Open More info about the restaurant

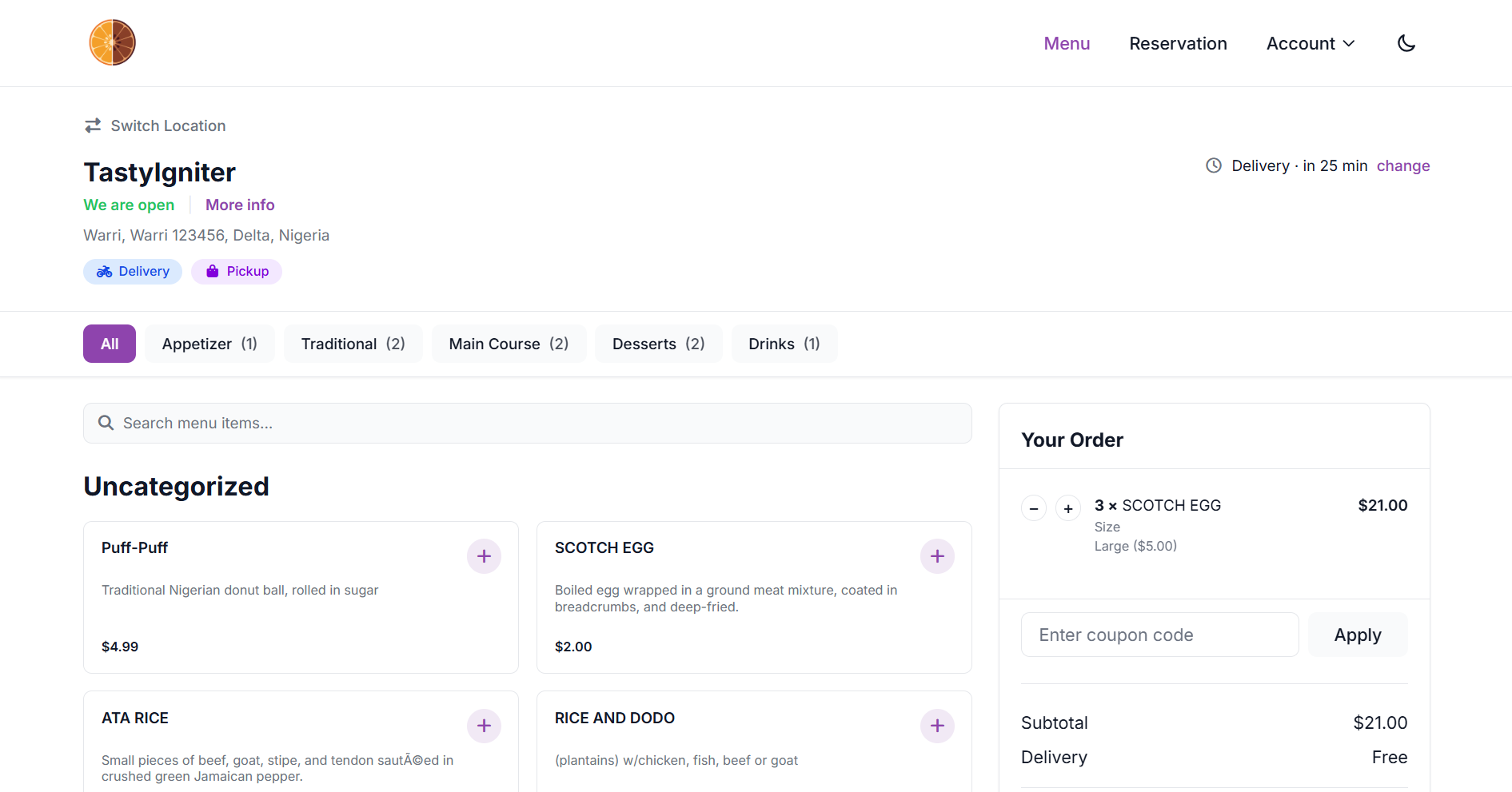click(x=239, y=205)
